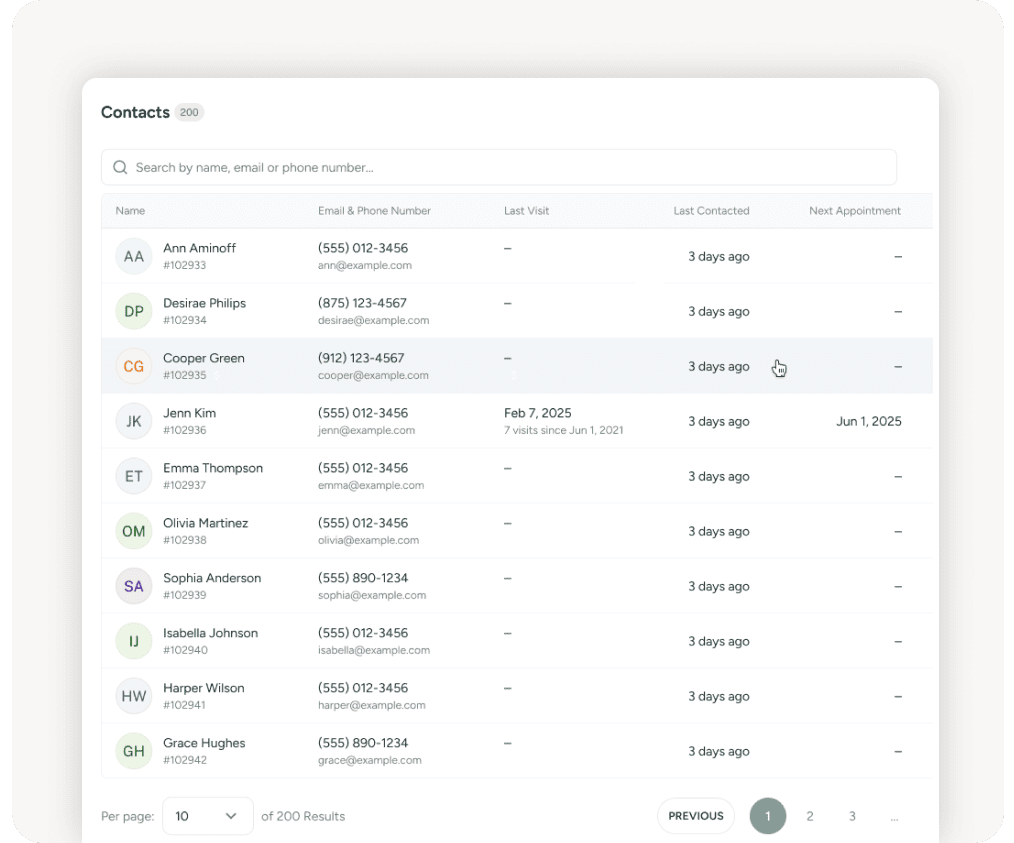Go to page 2 of results
Viewport: 1014px width, 843px height.
[810, 816]
